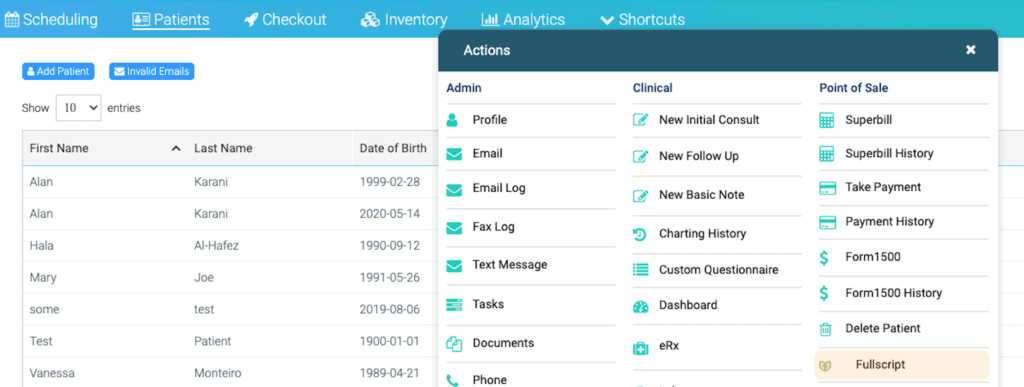Click the Tasks list icon

(x=454, y=304)
